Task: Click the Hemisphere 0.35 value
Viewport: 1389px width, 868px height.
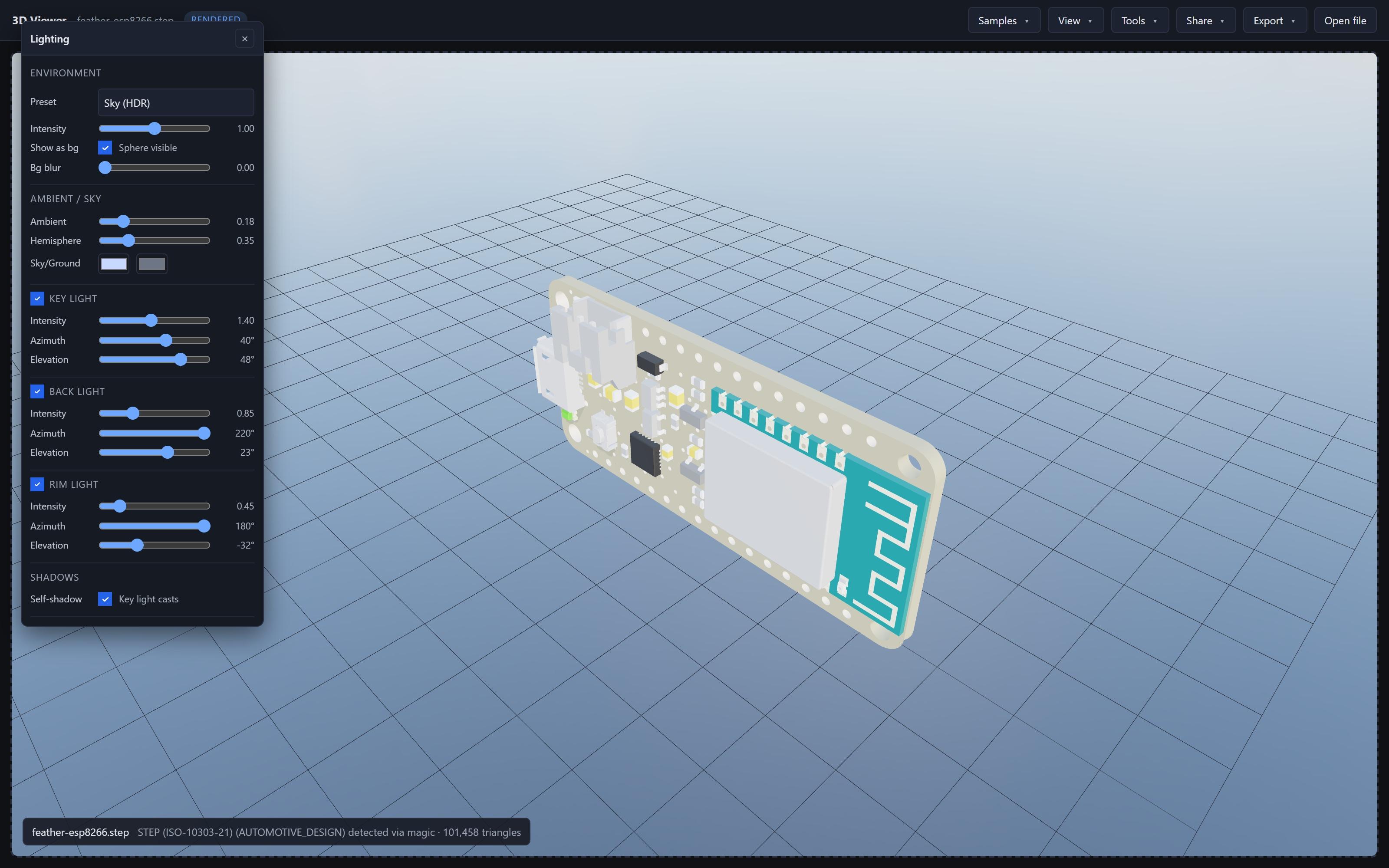Action: tap(245, 240)
